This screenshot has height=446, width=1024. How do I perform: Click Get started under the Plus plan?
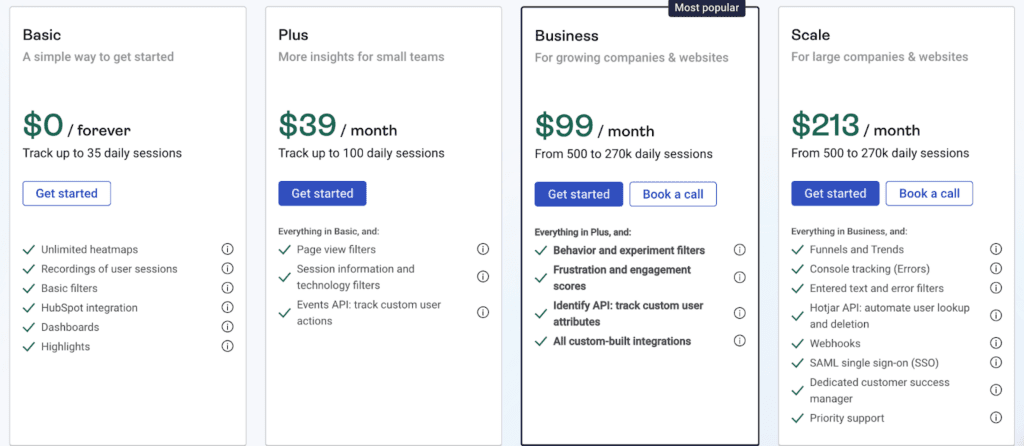tap(322, 193)
